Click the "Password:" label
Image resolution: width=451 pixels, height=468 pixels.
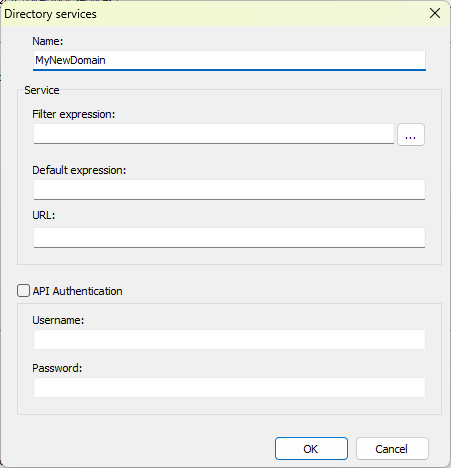[x=57, y=368]
